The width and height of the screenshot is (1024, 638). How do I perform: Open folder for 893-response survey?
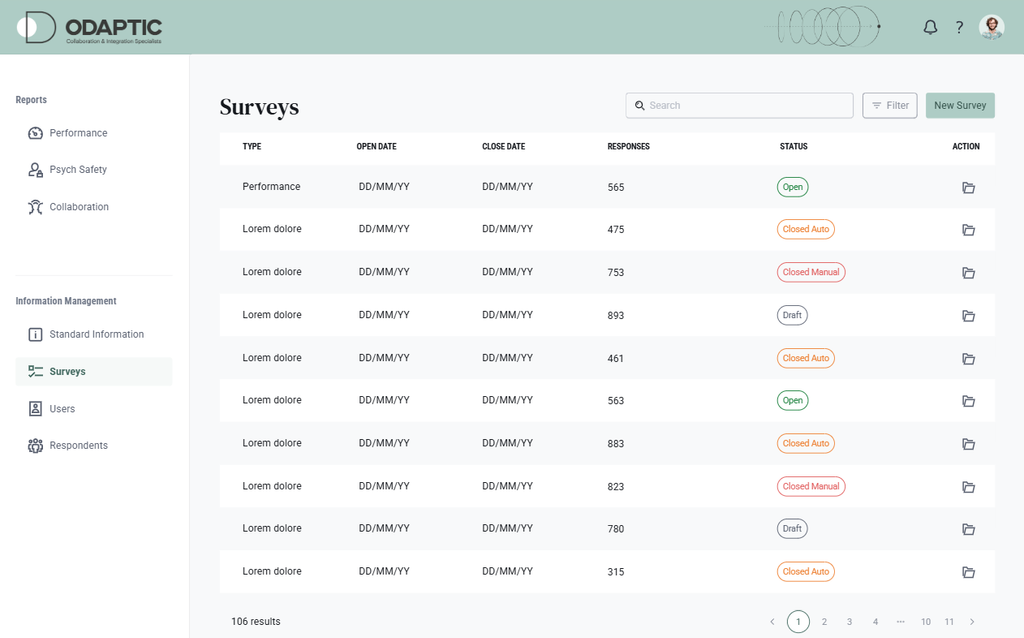pyautogui.click(x=968, y=316)
